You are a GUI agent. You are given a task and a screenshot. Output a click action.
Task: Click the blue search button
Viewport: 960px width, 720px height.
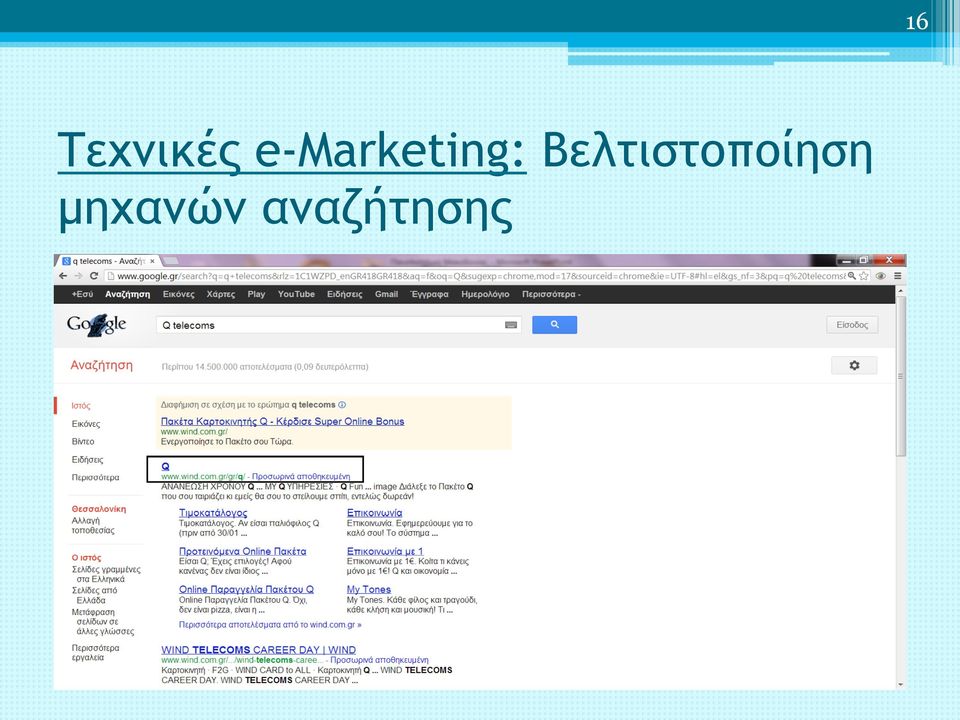(x=554, y=324)
